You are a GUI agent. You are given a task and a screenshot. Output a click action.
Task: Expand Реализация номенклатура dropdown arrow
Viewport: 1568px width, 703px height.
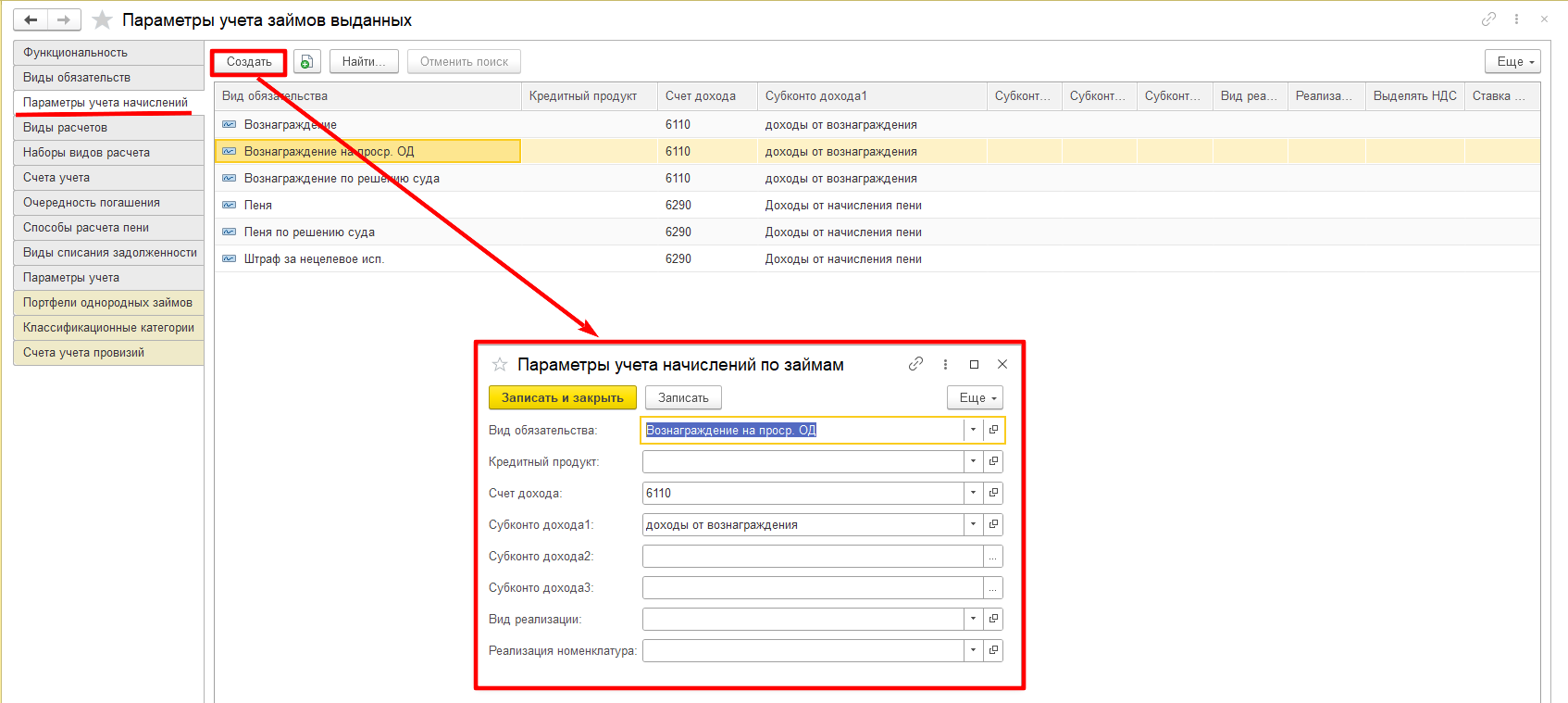pyautogui.click(x=973, y=650)
